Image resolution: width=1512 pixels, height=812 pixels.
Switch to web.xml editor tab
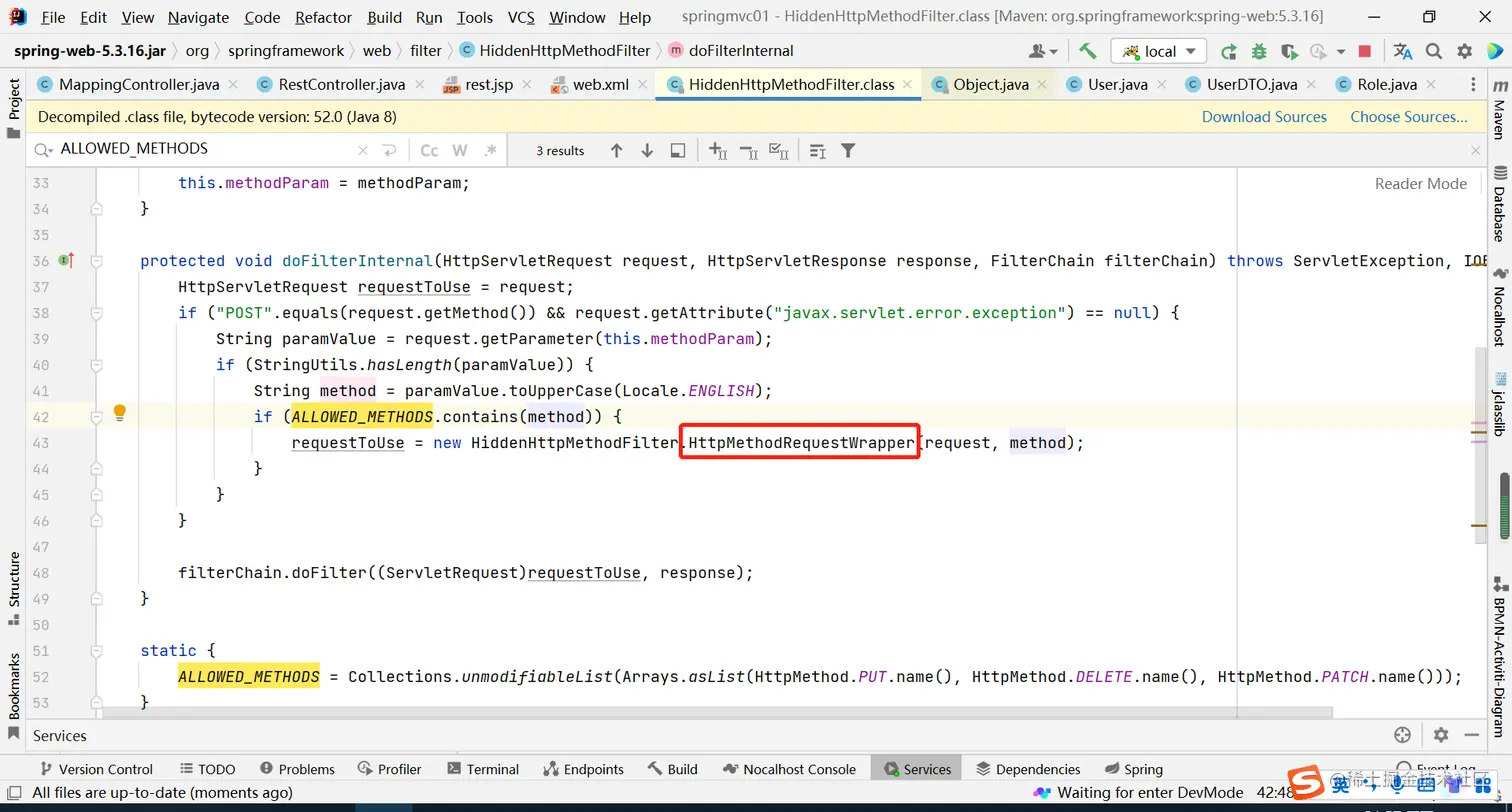(600, 84)
